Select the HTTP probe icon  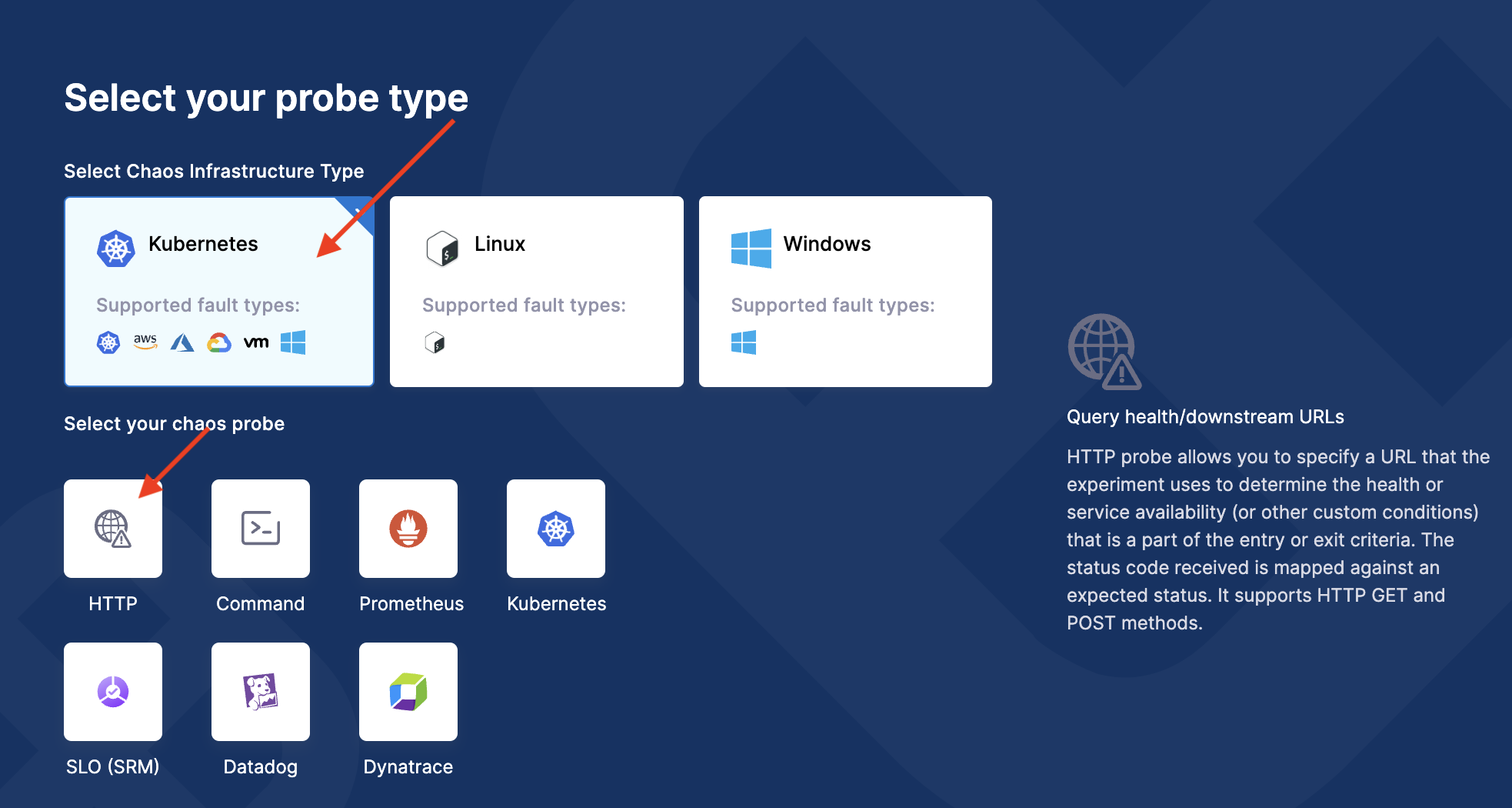tap(113, 529)
